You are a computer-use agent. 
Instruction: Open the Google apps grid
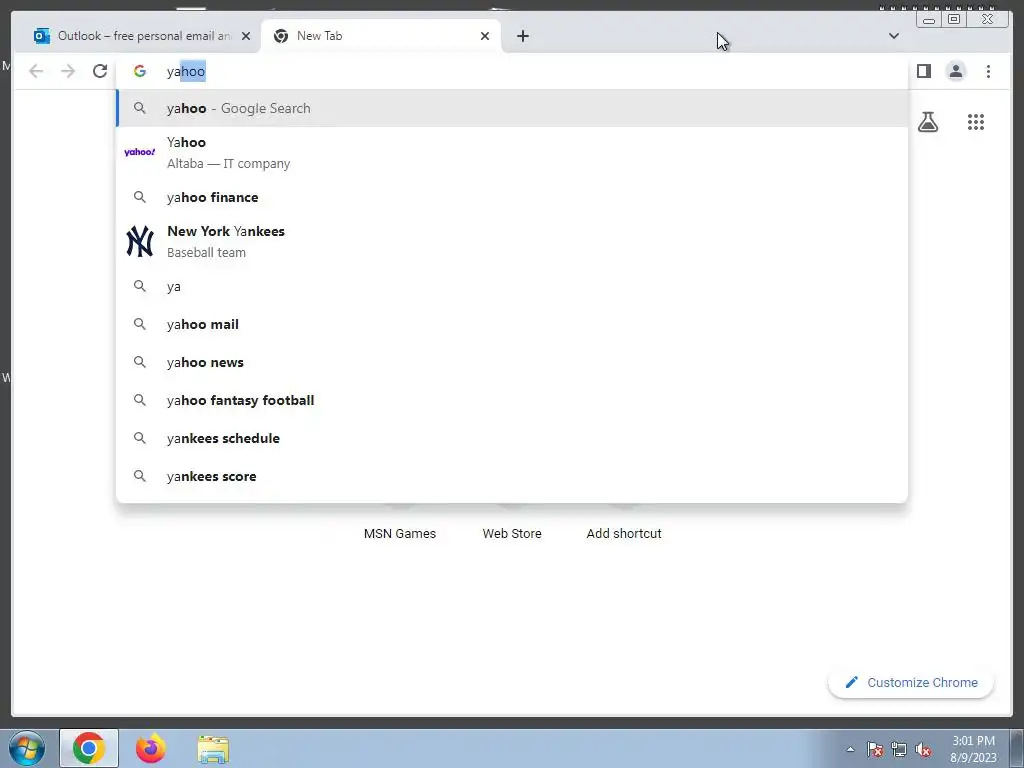coord(976,122)
